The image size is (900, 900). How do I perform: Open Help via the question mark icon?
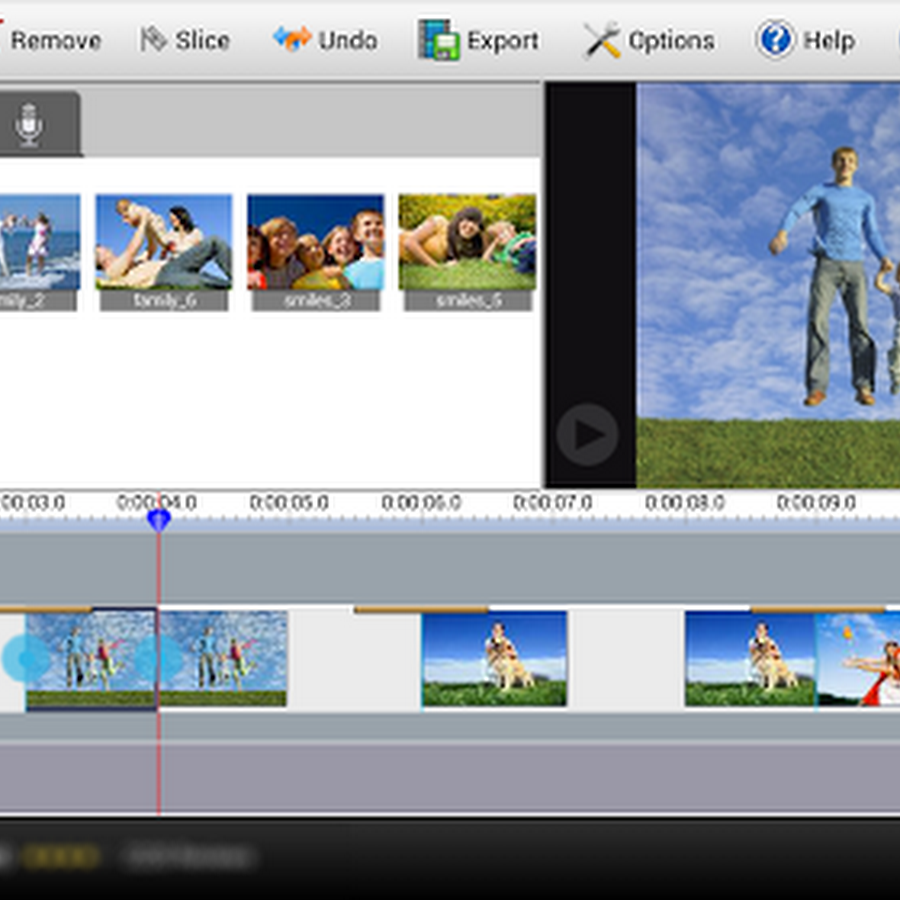(x=774, y=41)
